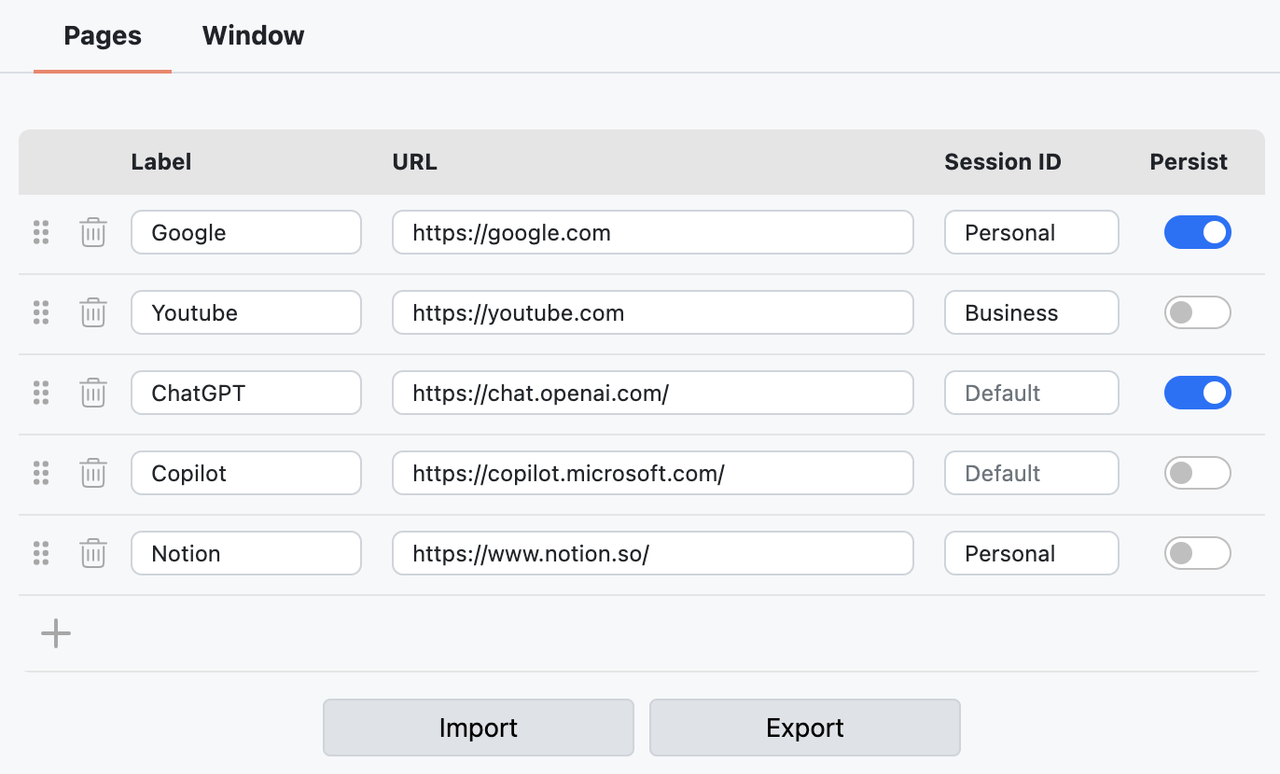The image size is (1280, 774).
Task: Add a new page with plus icon
Action: click(x=56, y=633)
